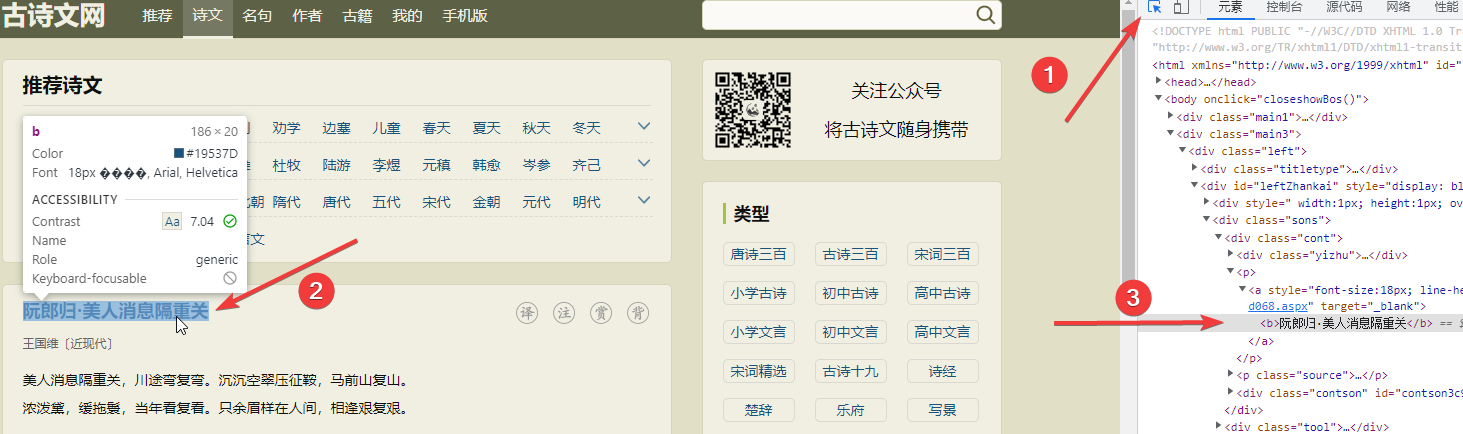Expand the dynasty row ending with 明代
This screenshot has height=434, width=1463.
click(644, 201)
